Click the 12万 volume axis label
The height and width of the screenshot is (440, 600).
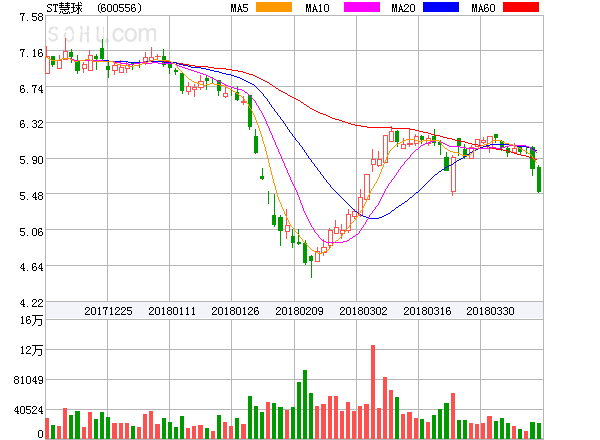pos(31,350)
